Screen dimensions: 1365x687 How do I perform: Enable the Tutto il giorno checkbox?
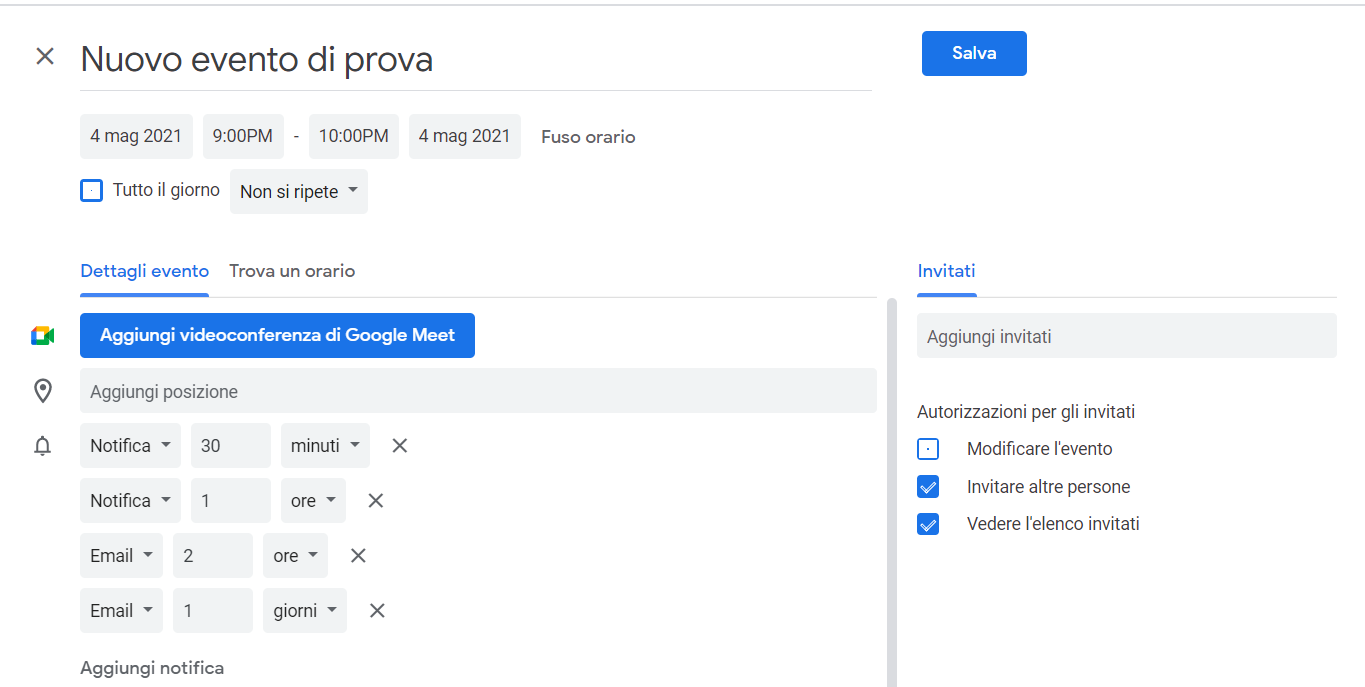click(x=92, y=191)
